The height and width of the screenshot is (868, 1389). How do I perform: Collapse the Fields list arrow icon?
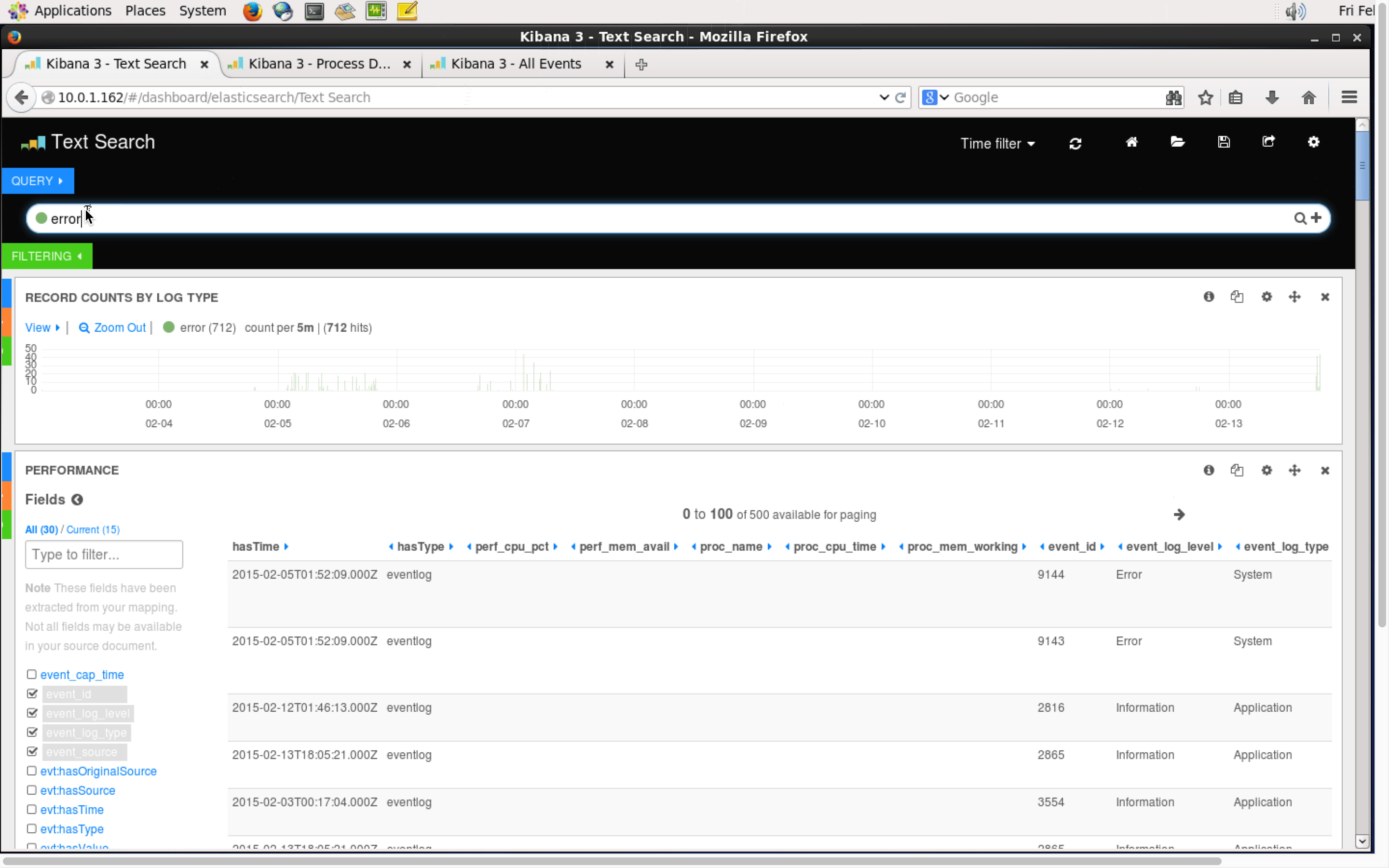pos(77,500)
